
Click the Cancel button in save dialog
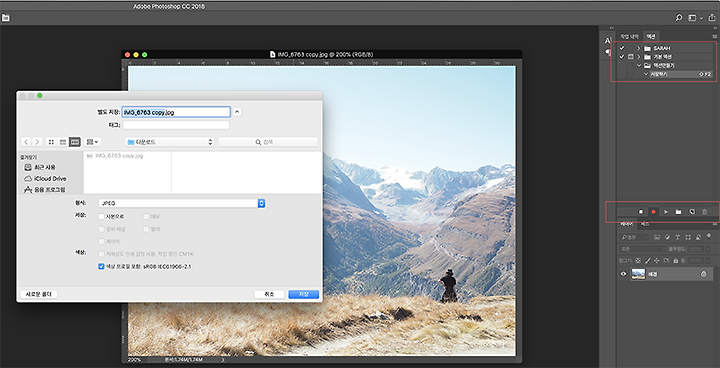(269, 294)
